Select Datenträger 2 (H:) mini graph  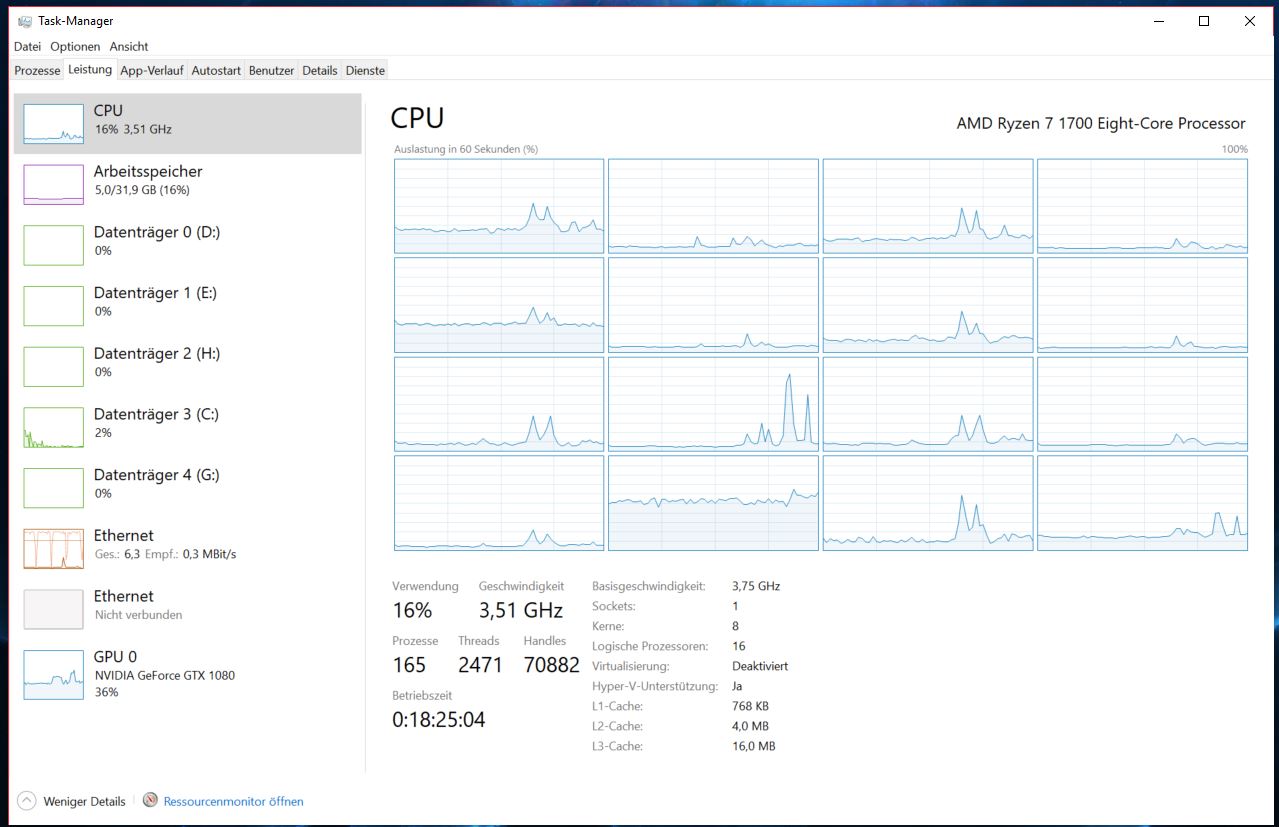pos(53,367)
